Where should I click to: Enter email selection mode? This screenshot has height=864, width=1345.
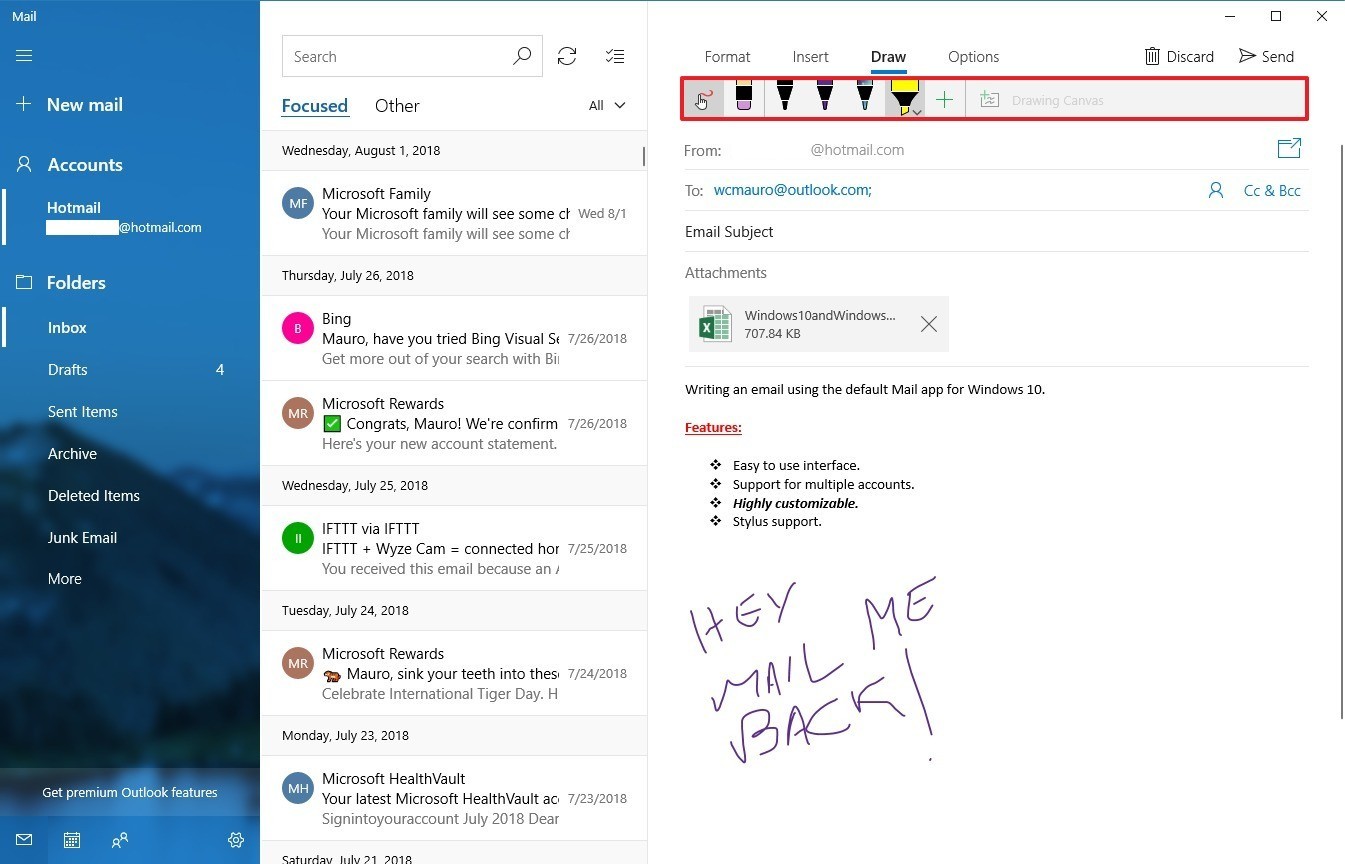615,56
